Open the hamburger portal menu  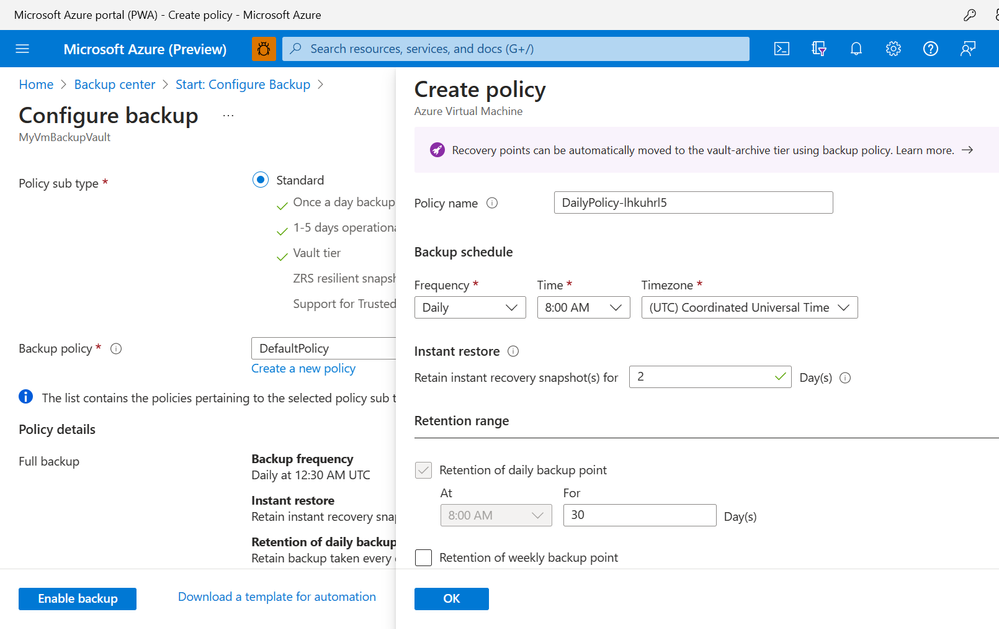22,49
